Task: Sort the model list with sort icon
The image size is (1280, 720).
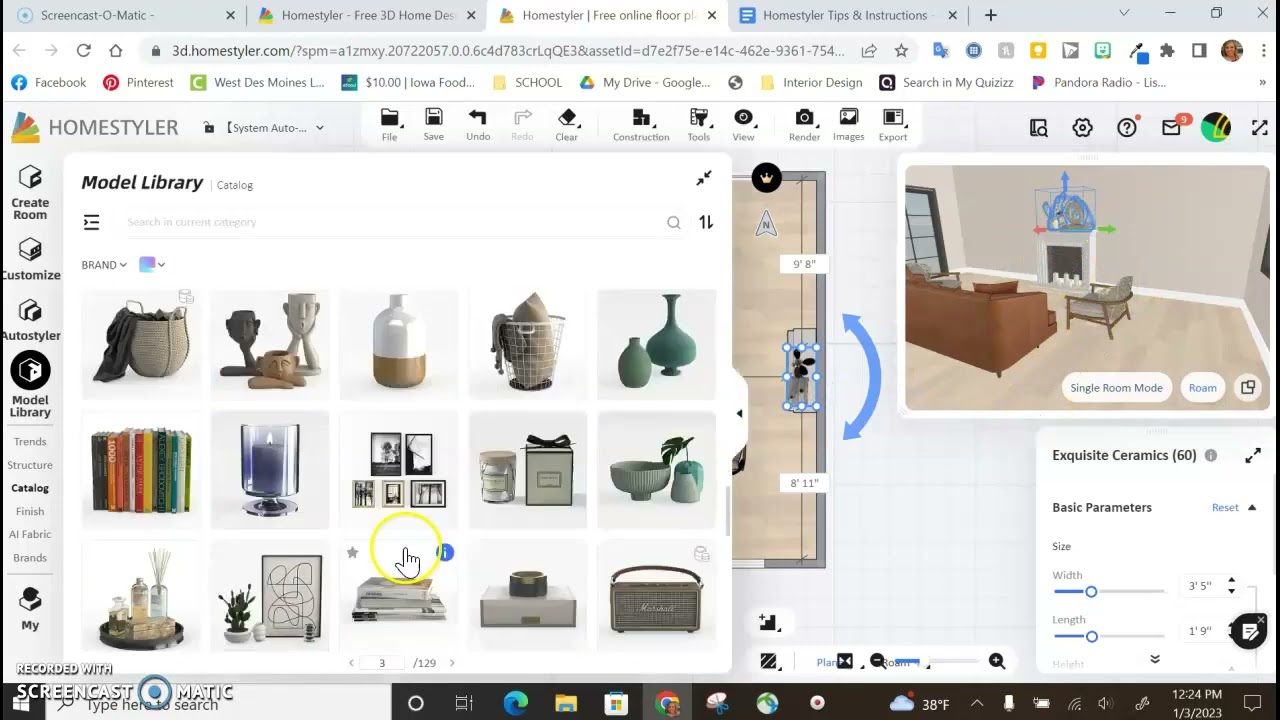Action: click(706, 222)
